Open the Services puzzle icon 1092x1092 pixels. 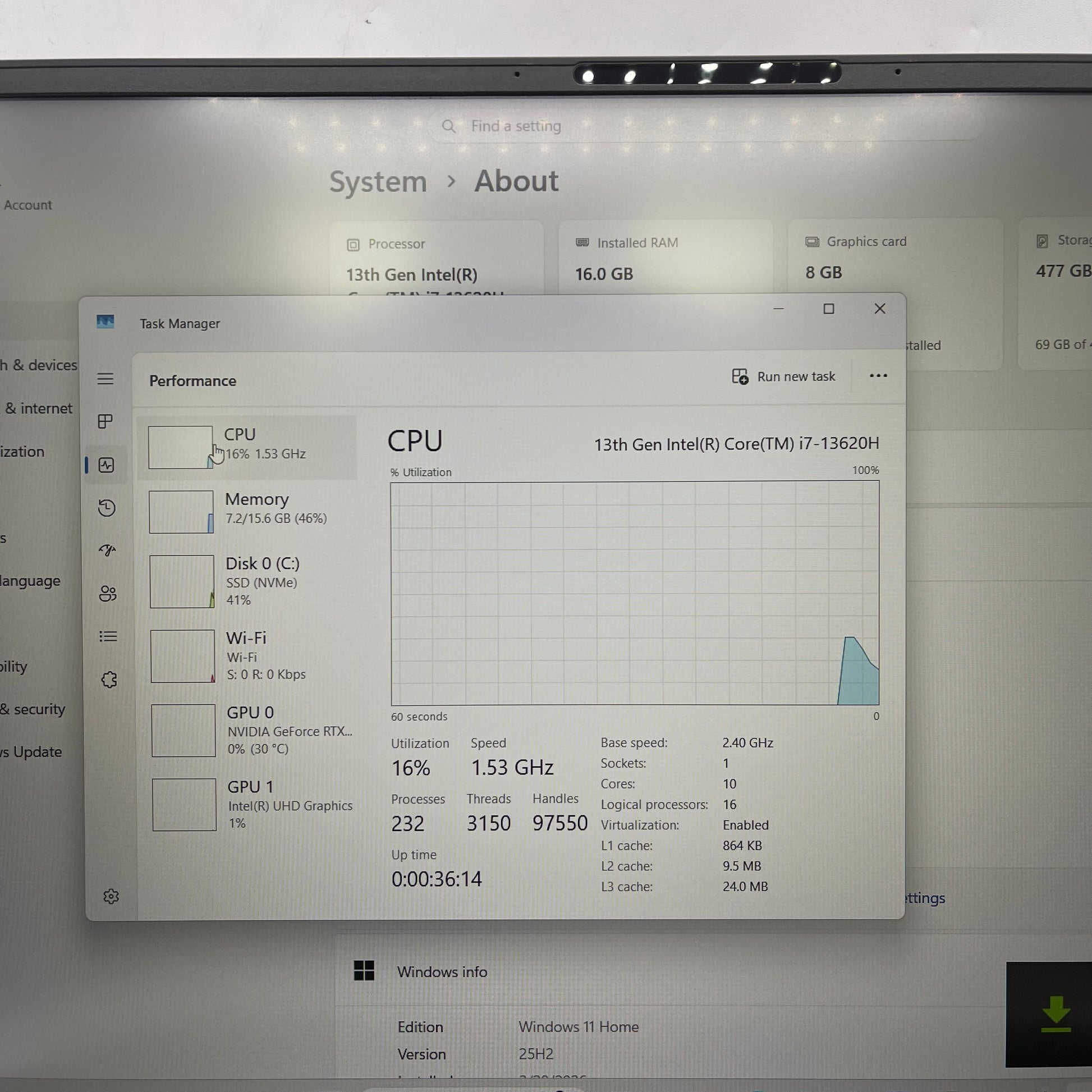coord(109,680)
